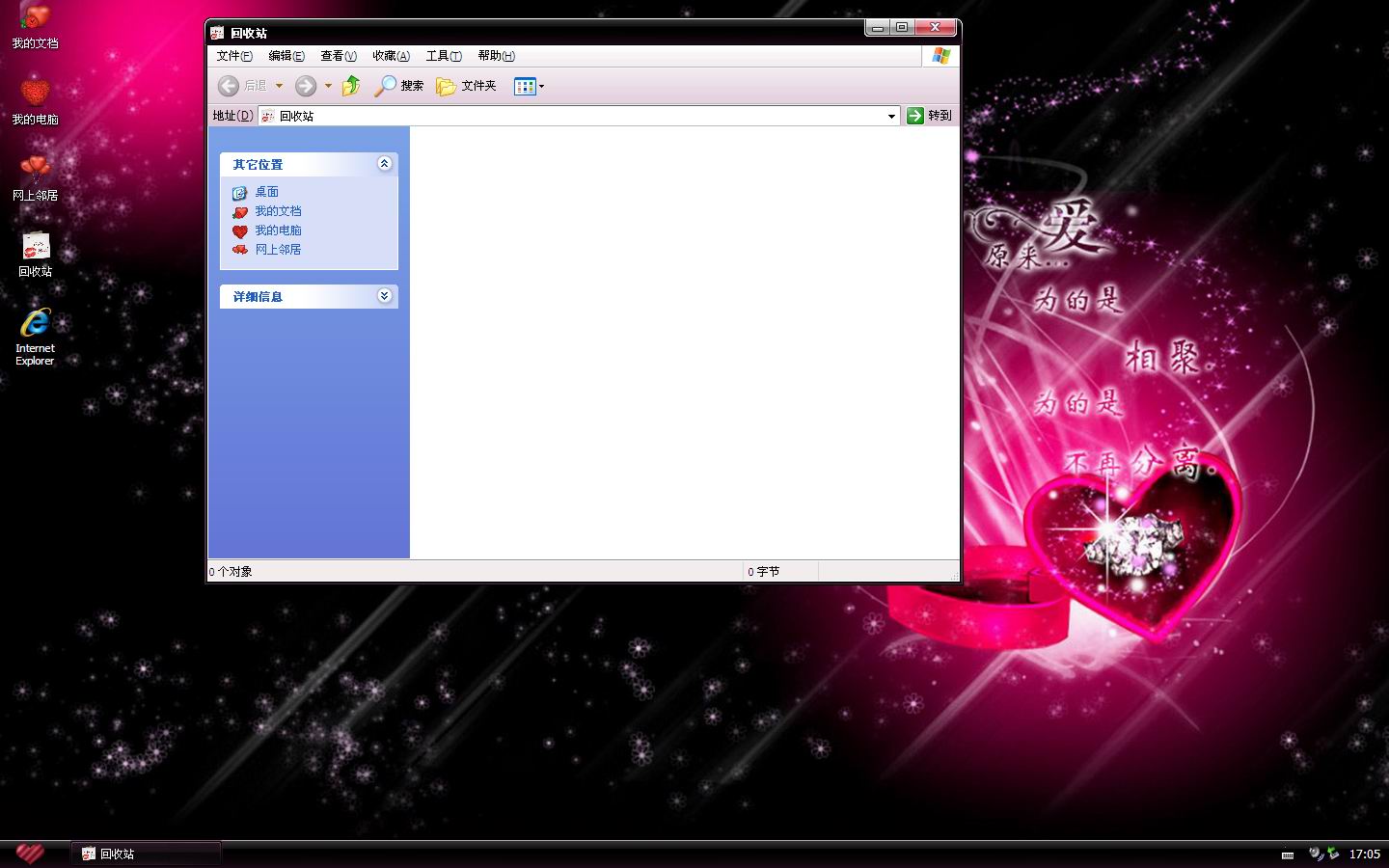Click the Back arrow toolbar button

[x=229, y=86]
